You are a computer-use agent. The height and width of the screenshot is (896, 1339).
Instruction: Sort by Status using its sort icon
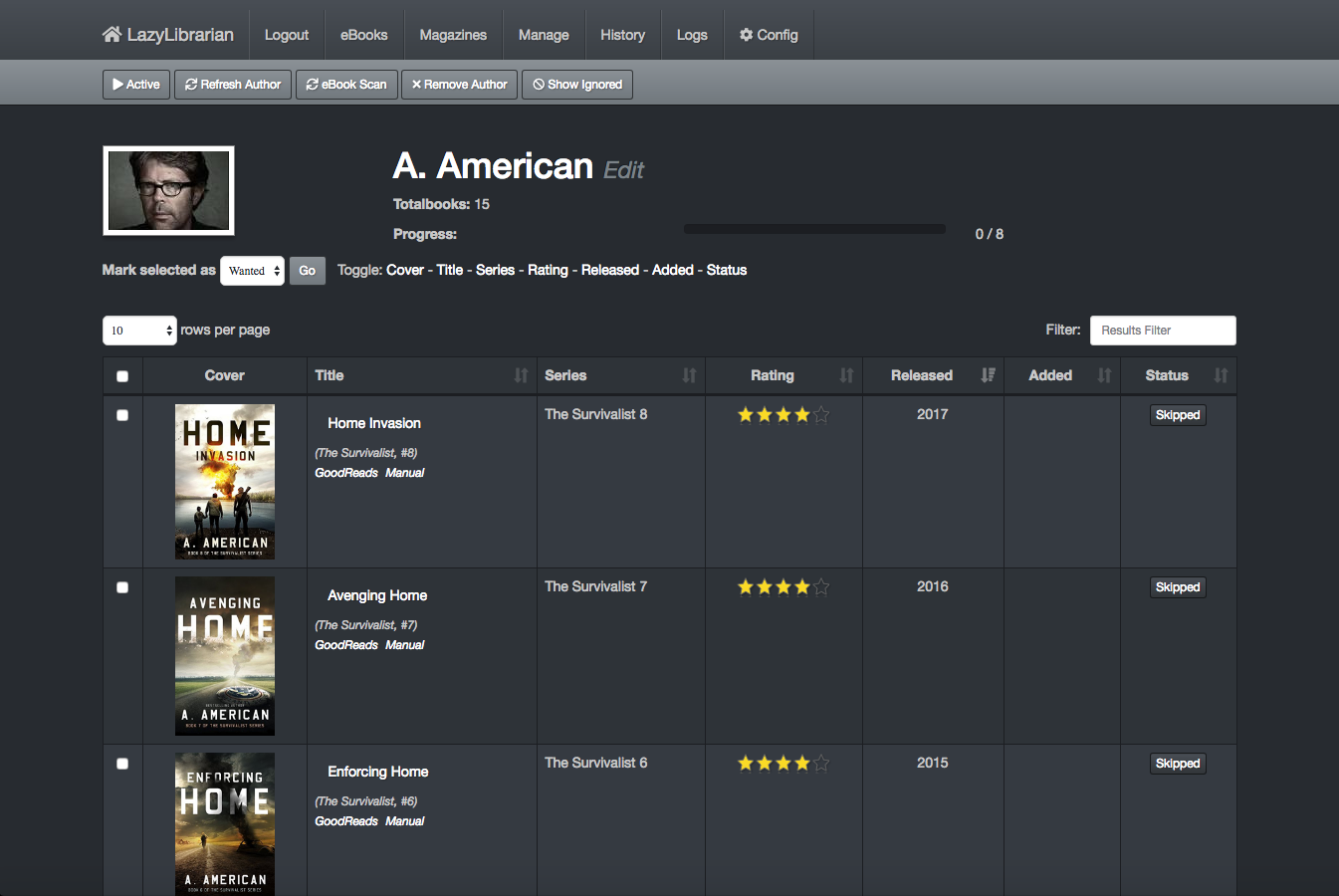pyautogui.click(x=1221, y=375)
